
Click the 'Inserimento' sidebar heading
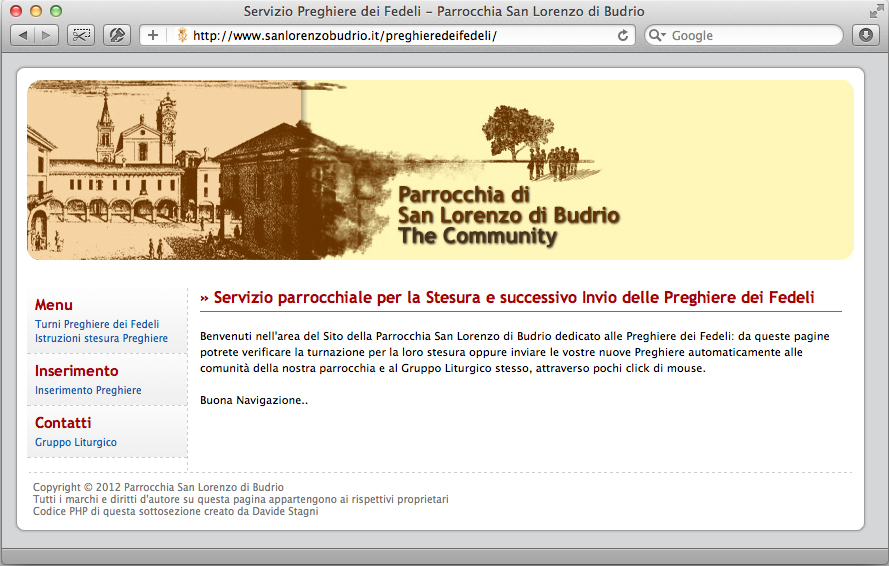pos(77,371)
